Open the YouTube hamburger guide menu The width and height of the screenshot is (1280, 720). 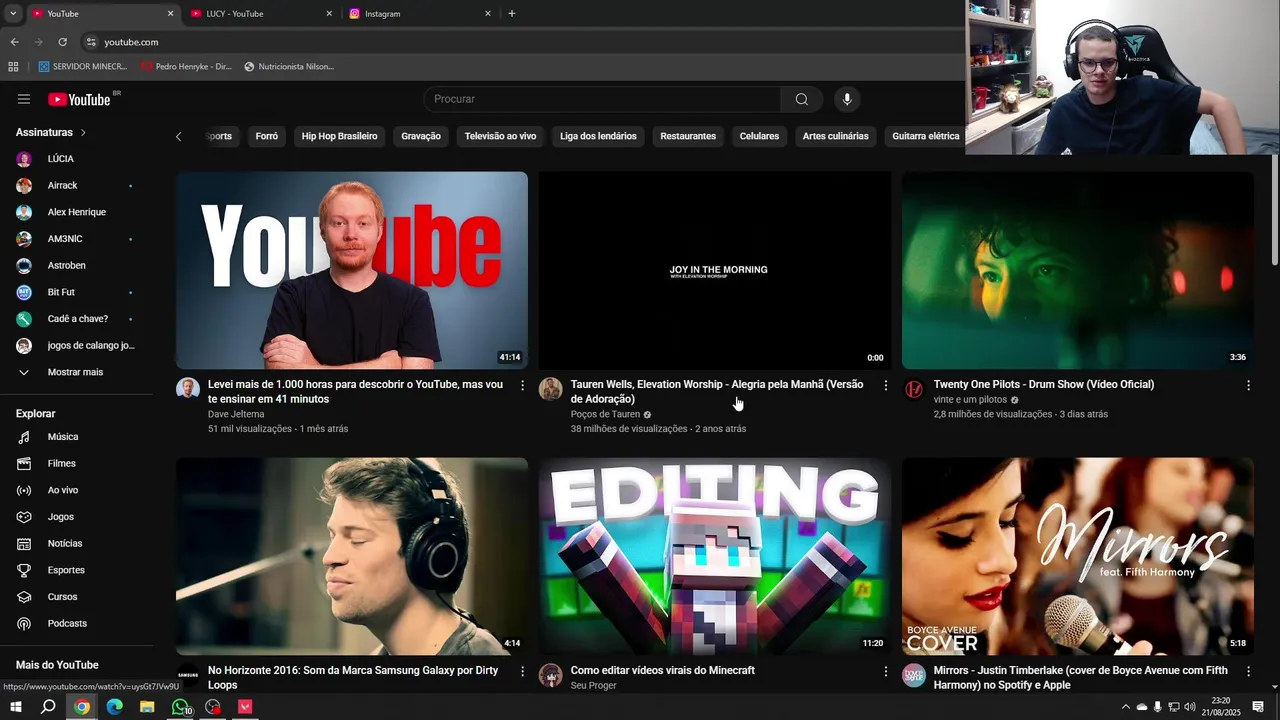[24, 99]
